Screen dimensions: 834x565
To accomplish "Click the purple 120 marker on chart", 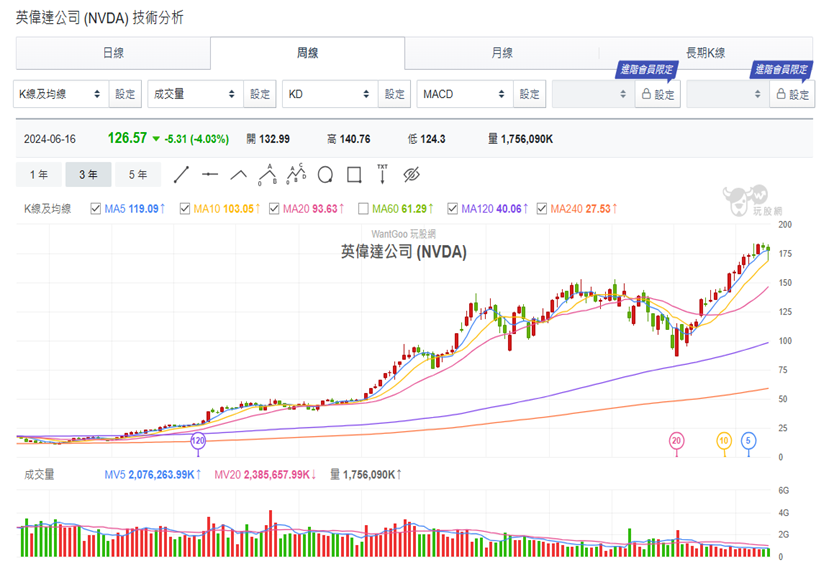I will (x=198, y=440).
